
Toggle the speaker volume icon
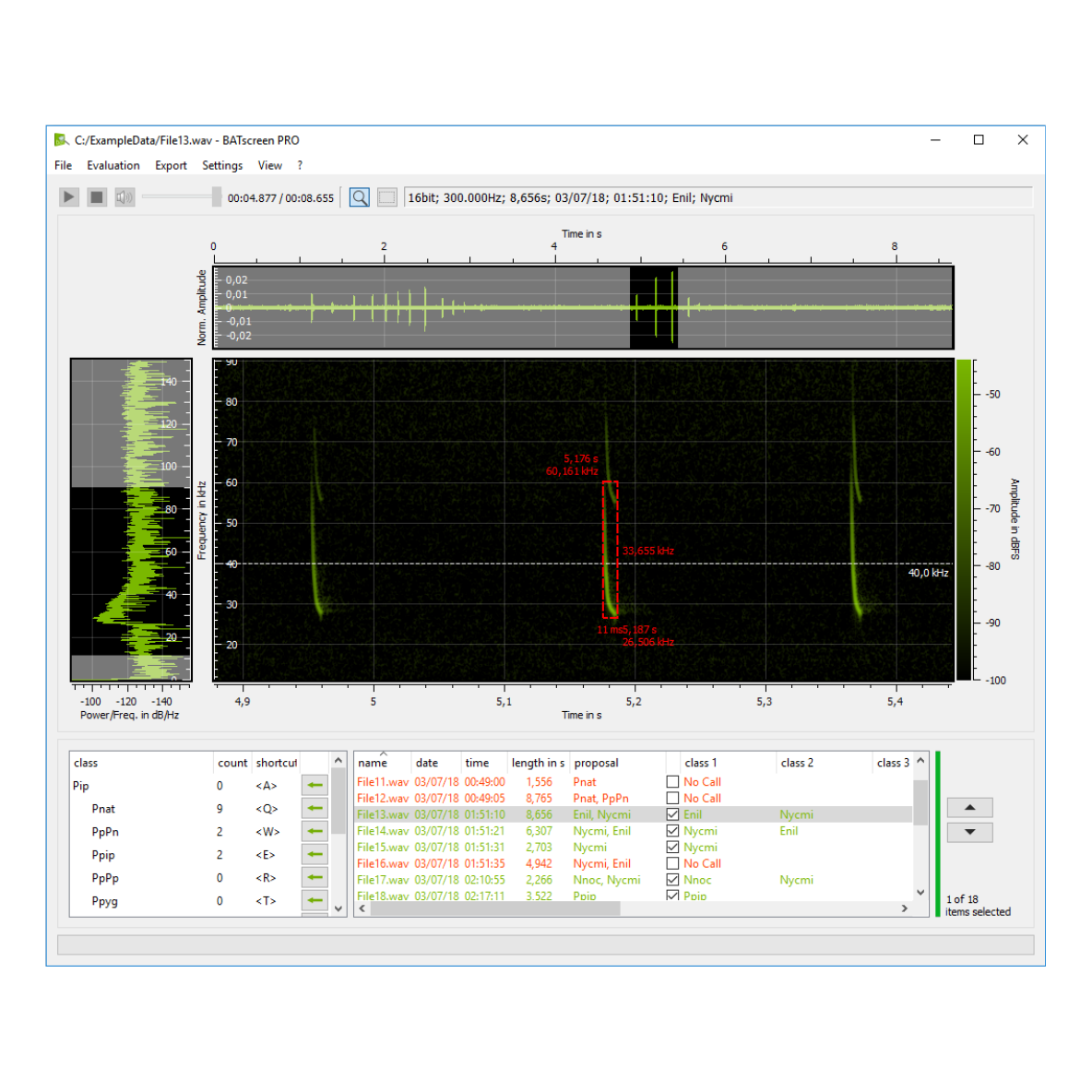(x=125, y=197)
